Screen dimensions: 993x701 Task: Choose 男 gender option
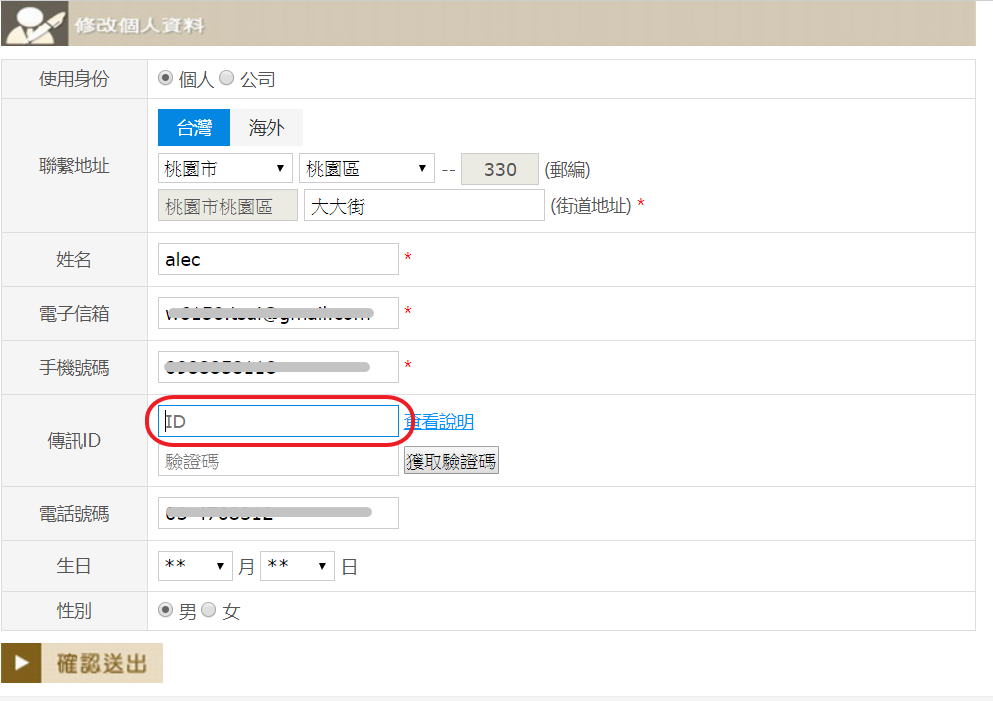tap(166, 610)
